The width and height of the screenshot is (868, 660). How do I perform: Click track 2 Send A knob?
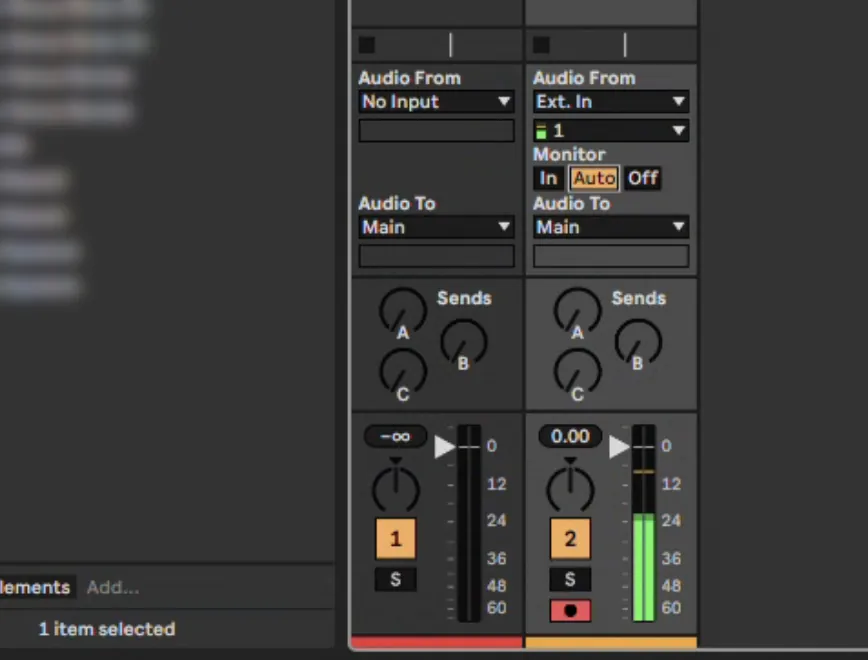tap(577, 311)
